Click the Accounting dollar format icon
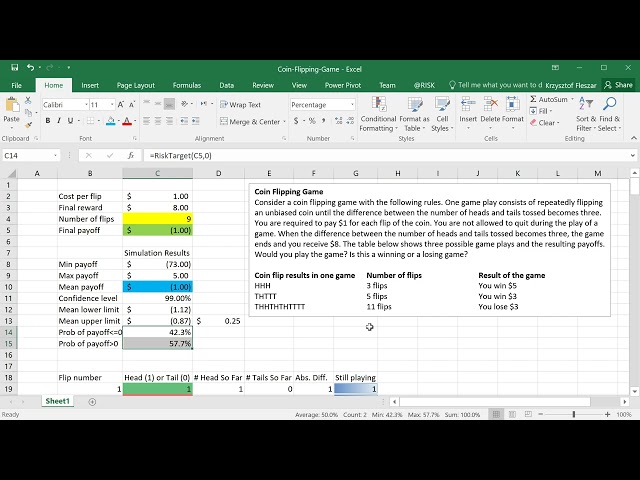 point(296,121)
